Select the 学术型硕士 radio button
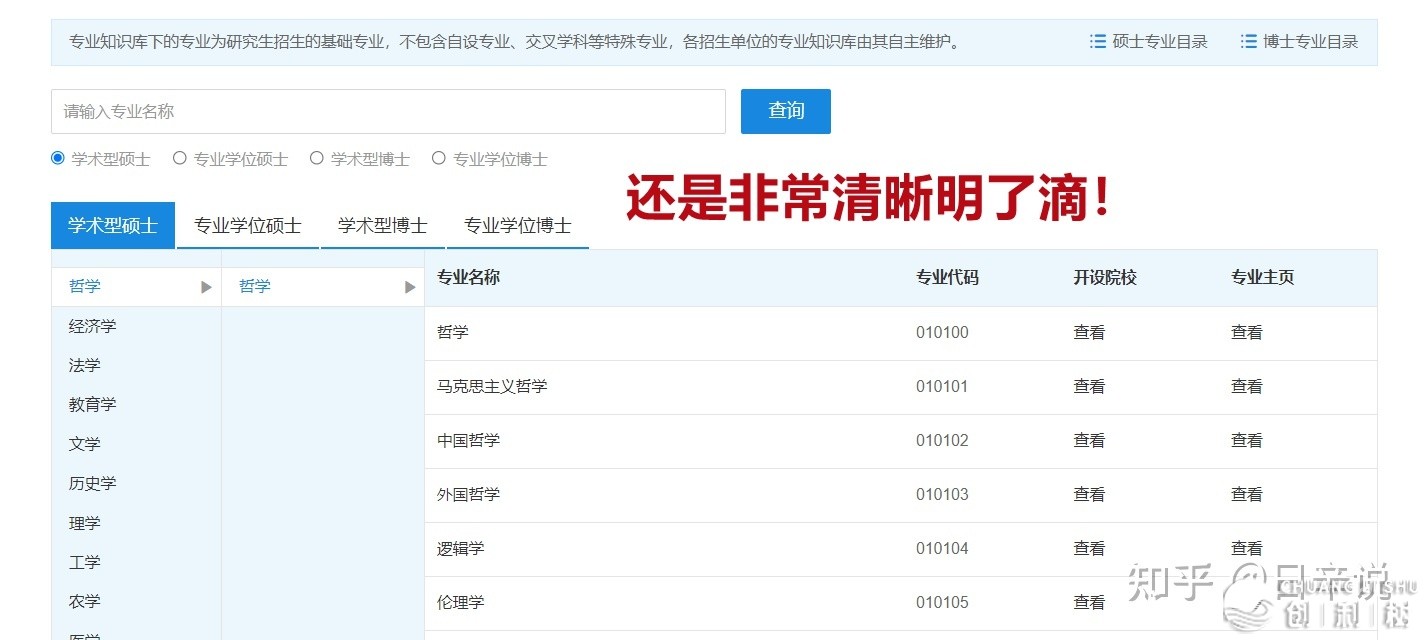The width and height of the screenshot is (1428, 640). [x=58, y=158]
